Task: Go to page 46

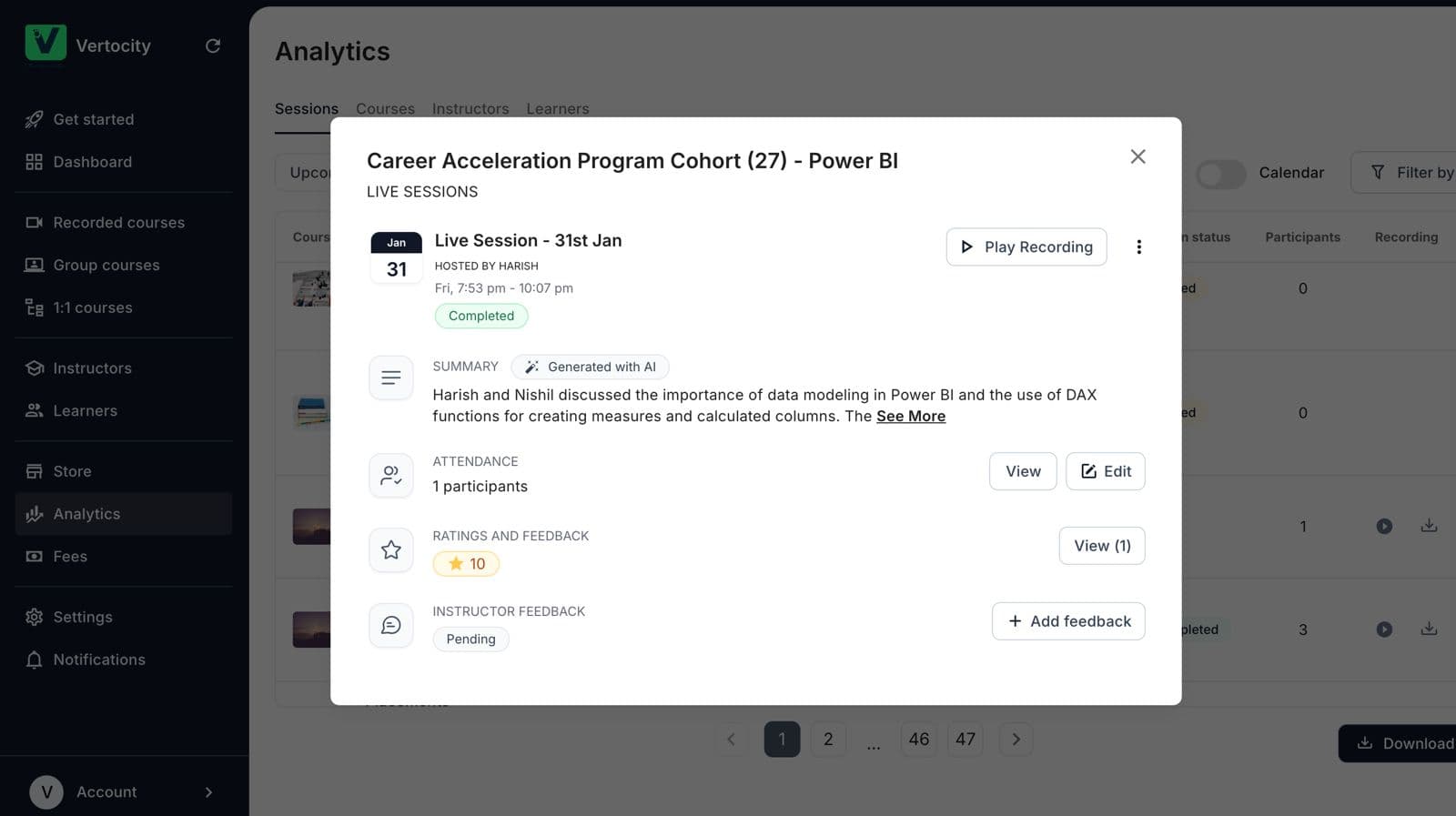Action: pos(919,740)
